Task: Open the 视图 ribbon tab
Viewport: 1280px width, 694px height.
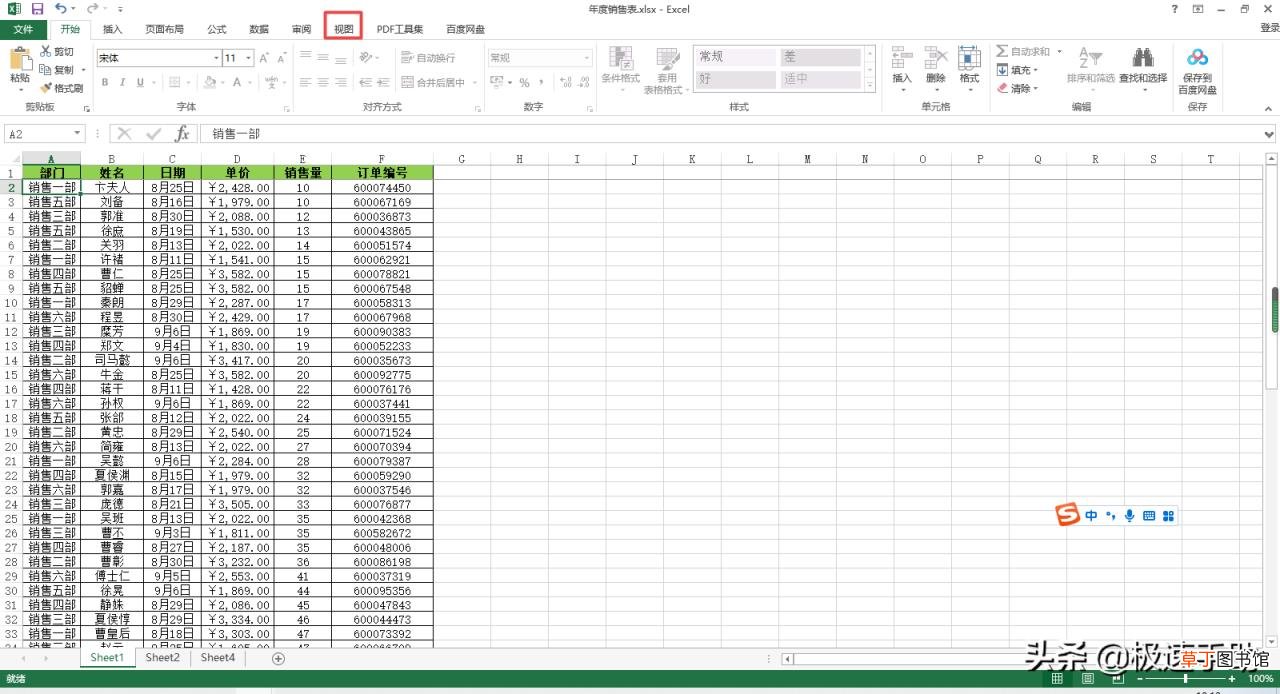Action: click(x=344, y=29)
